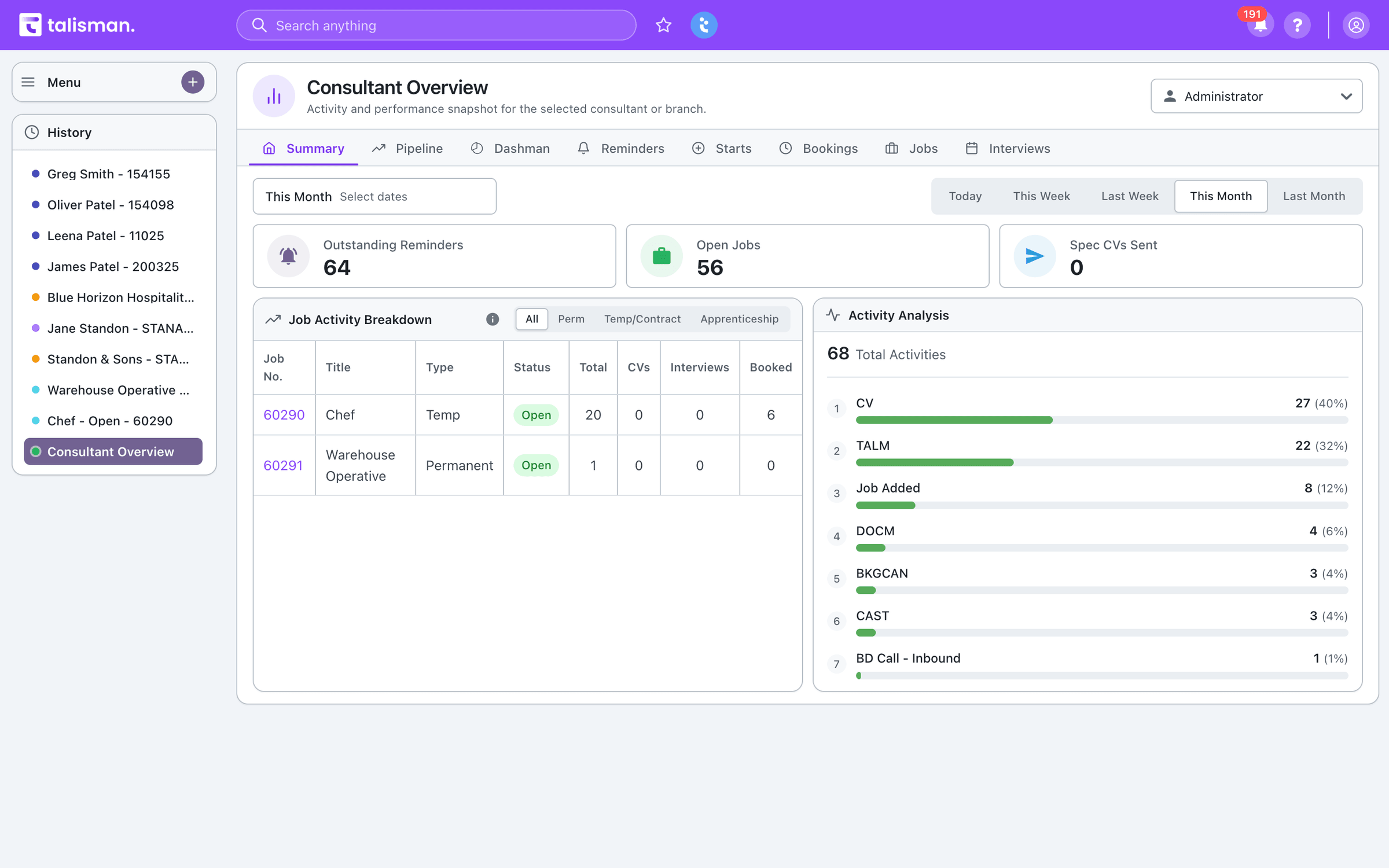Click the search magnifier icon
The width and height of the screenshot is (1389, 868).
(x=259, y=25)
